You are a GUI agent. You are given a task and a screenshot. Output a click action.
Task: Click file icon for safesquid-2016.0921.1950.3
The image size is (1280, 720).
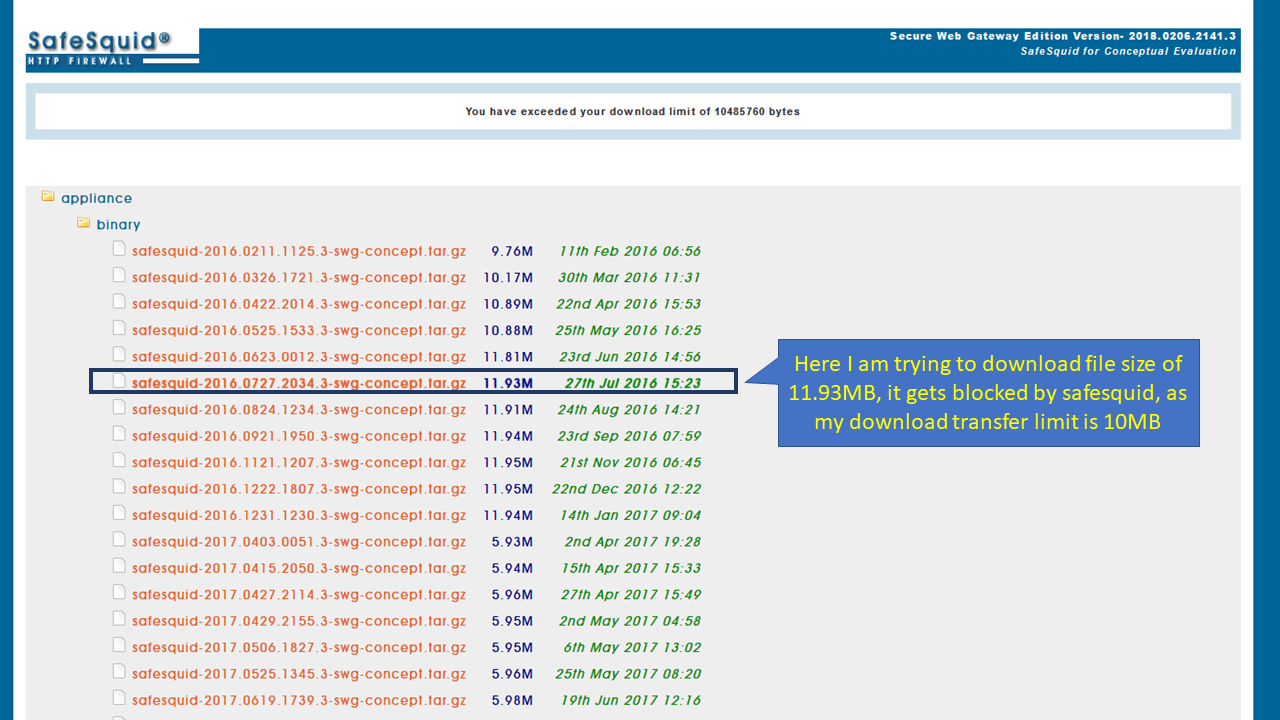pyautogui.click(x=119, y=434)
